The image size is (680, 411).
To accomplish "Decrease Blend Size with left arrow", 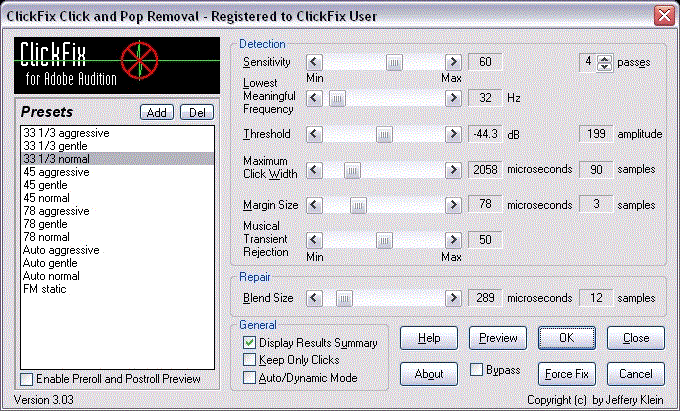I will [314, 298].
